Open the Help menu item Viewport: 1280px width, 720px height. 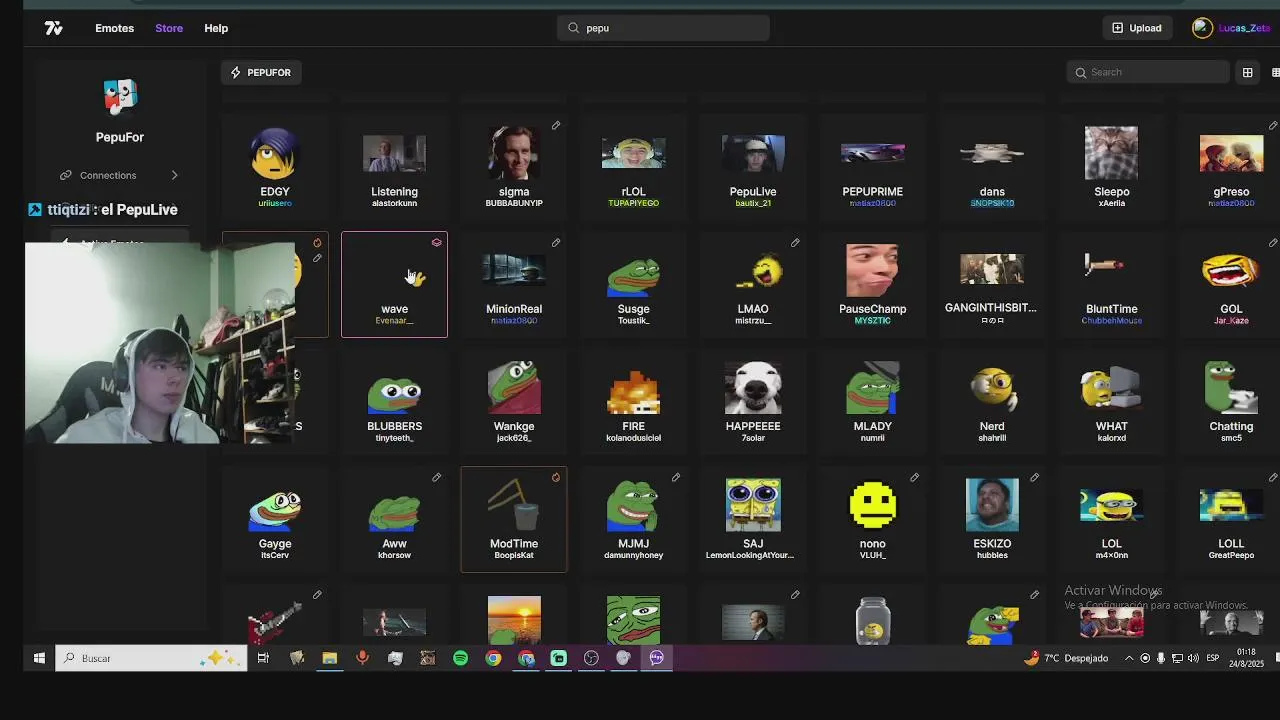(x=216, y=28)
